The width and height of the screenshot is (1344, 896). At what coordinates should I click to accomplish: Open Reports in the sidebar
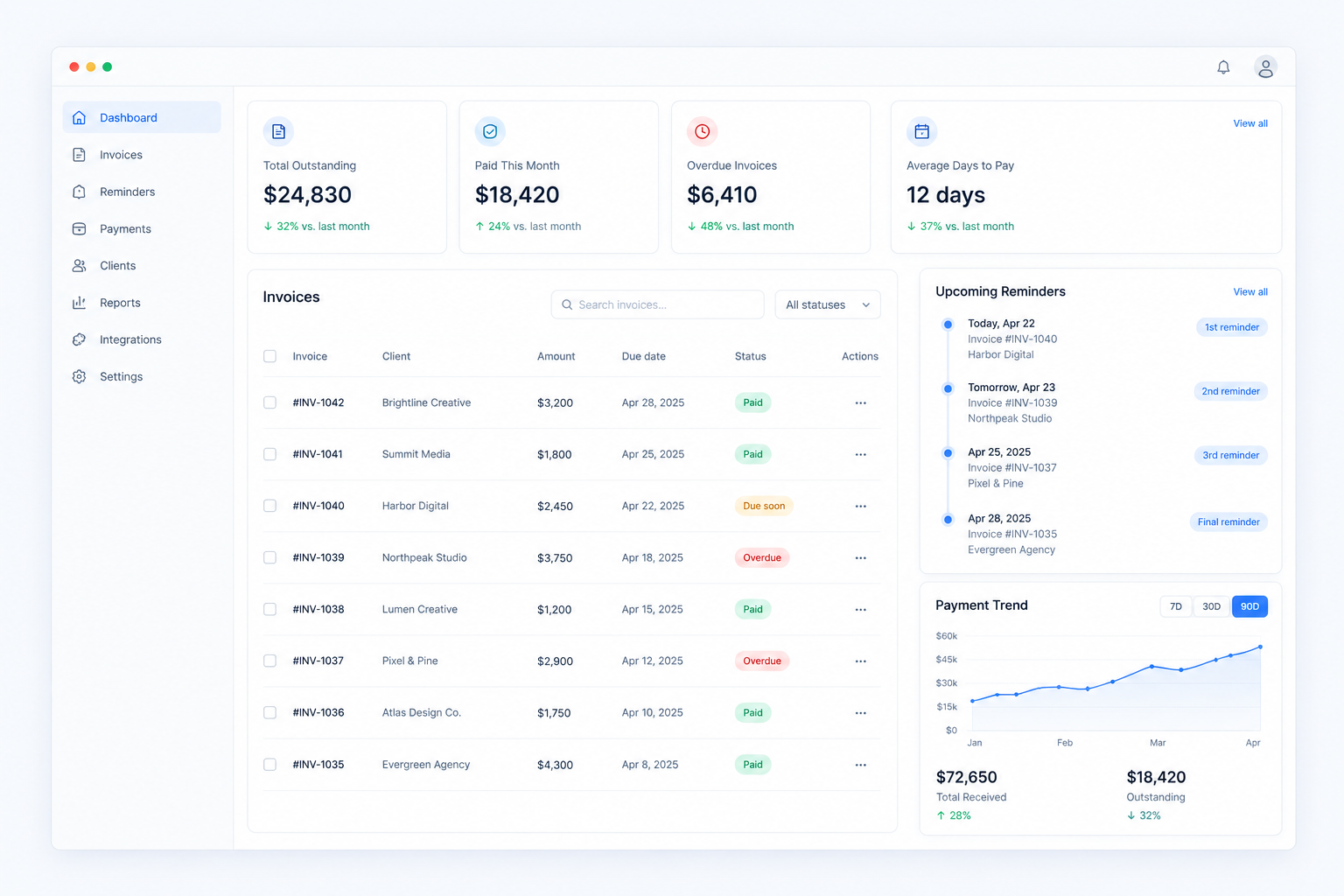click(141, 303)
